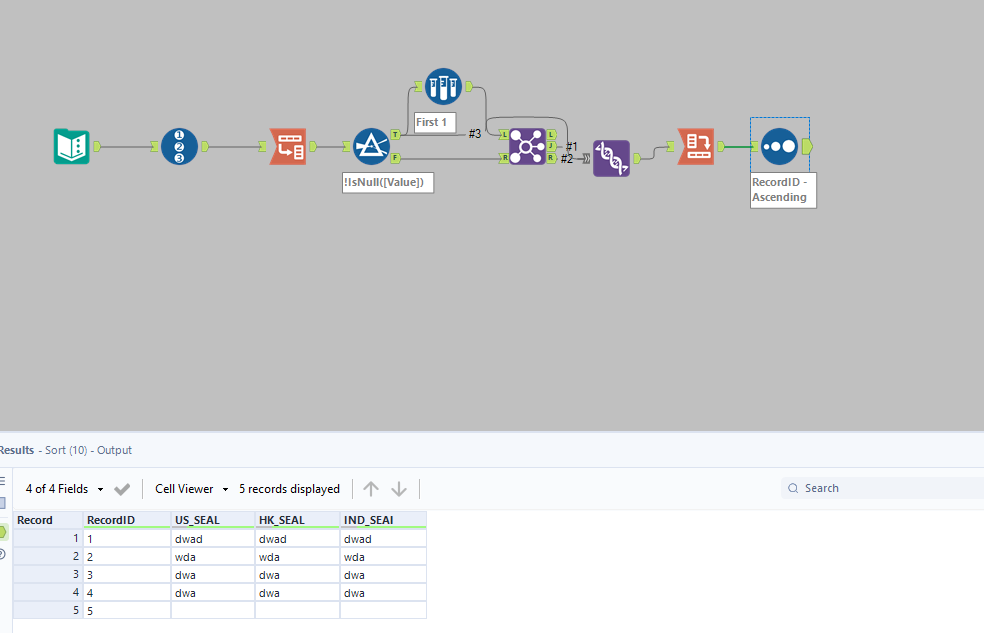The width and height of the screenshot is (984, 633).
Task: Click the Filter tool's False output anchor
Action: 395,158
